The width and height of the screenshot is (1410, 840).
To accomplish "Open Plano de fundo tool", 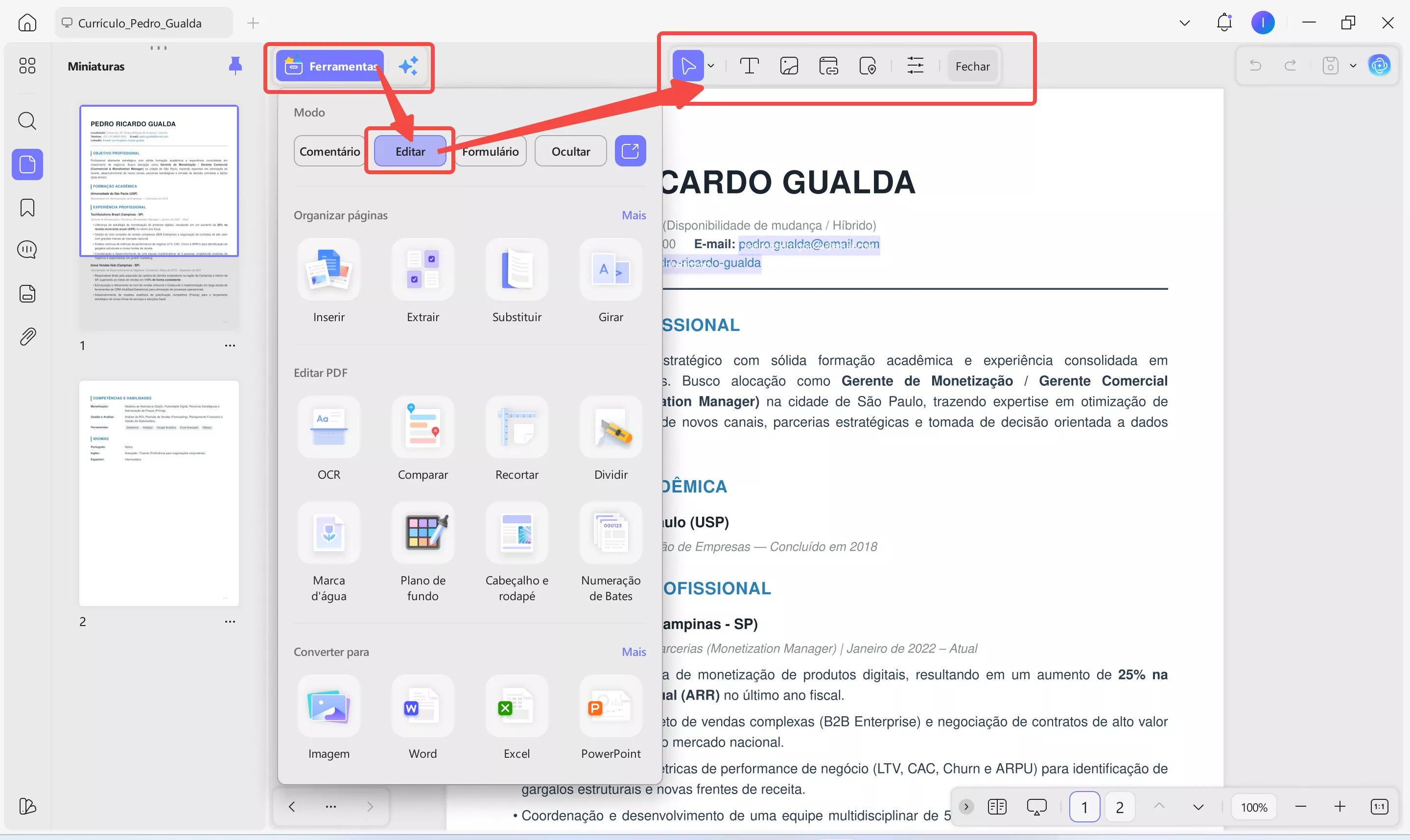I will (423, 553).
